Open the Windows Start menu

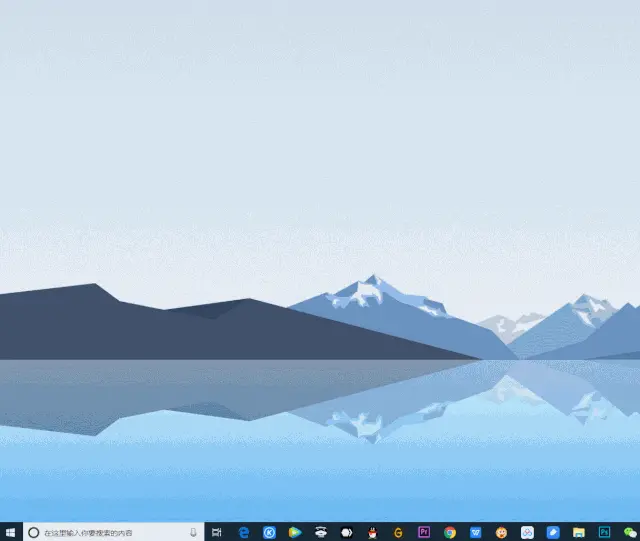pyautogui.click(x=11, y=532)
